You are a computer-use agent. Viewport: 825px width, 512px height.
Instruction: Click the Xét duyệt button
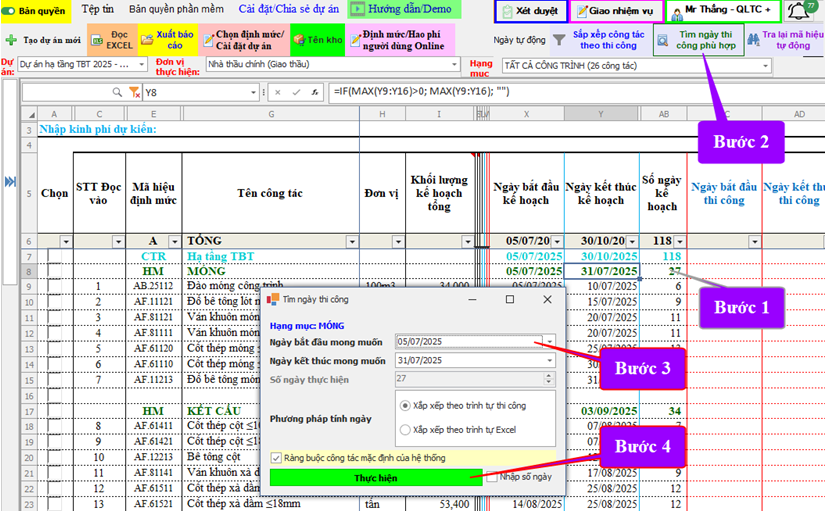pyautogui.click(x=530, y=11)
